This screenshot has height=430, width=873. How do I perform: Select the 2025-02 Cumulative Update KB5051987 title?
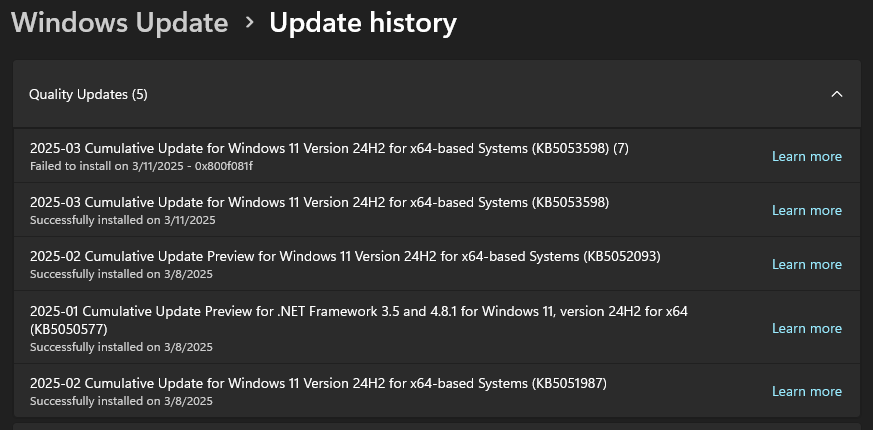coord(318,383)
